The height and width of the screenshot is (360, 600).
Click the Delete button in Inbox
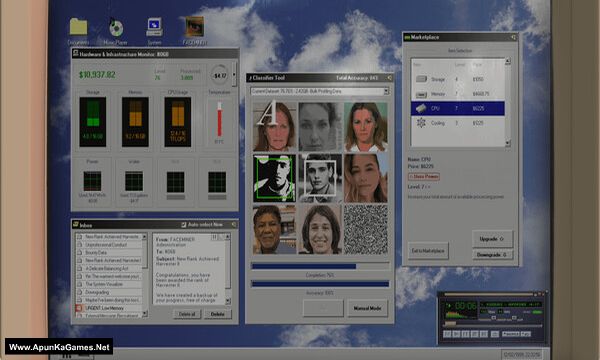coord(217,314)
